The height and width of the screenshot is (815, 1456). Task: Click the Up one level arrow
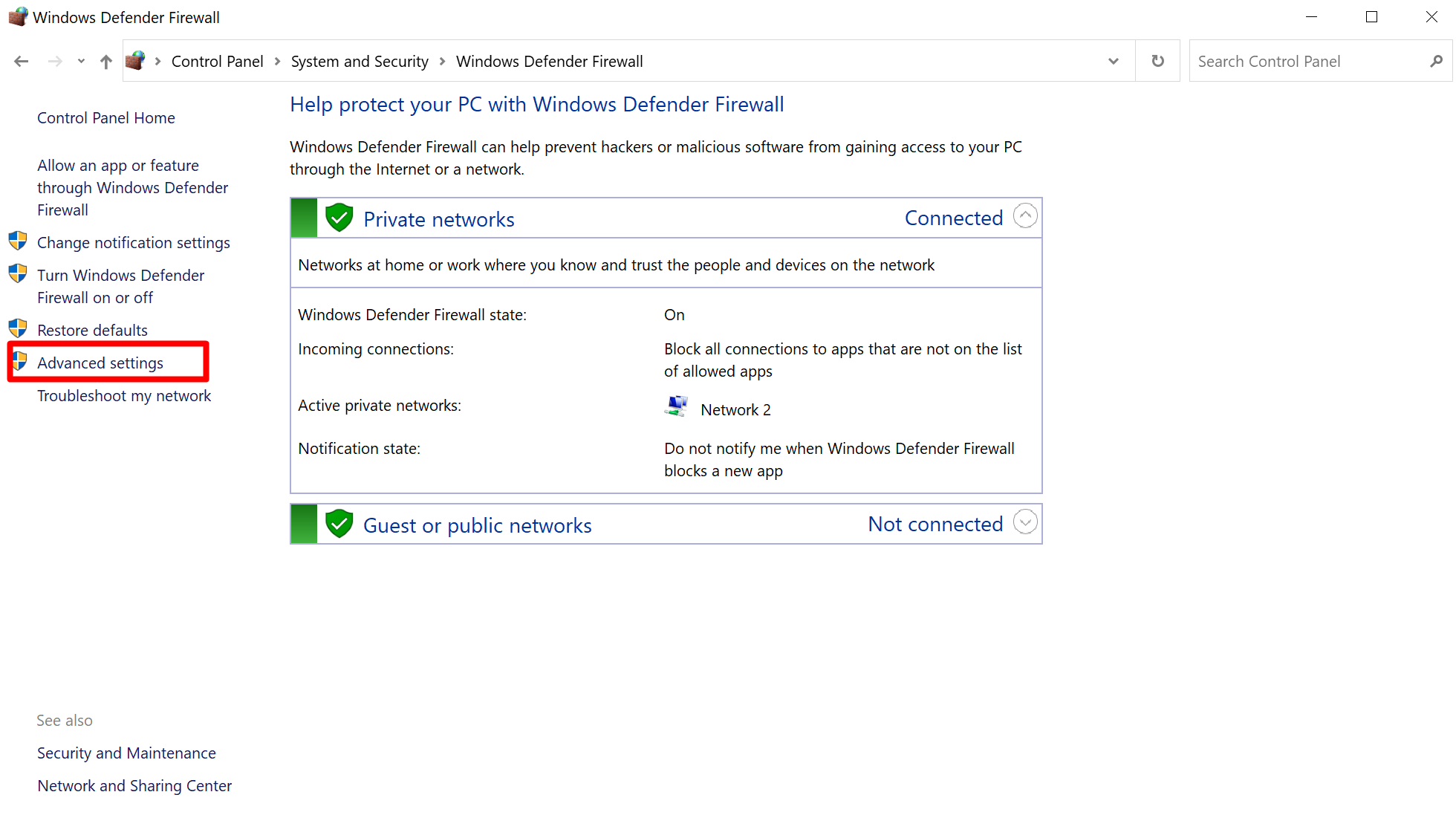pyautogui.click(x=106, y=62)
